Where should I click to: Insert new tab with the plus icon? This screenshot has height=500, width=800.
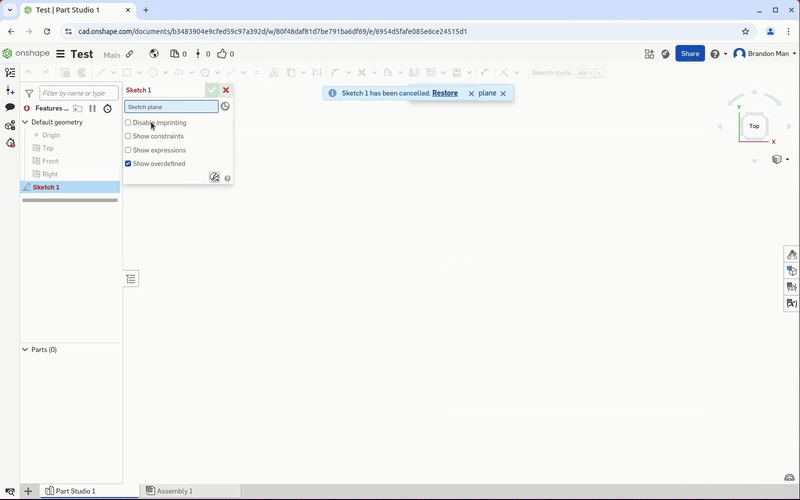[28, 491]
